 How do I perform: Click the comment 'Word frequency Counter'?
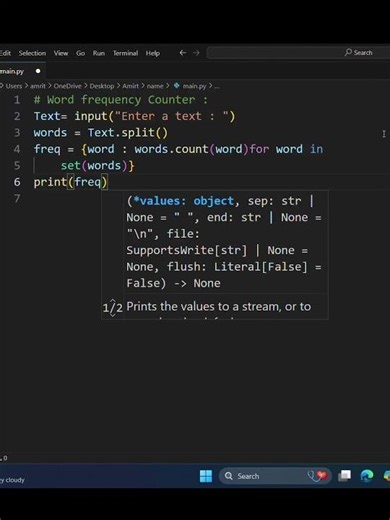(x=121, y=100)
